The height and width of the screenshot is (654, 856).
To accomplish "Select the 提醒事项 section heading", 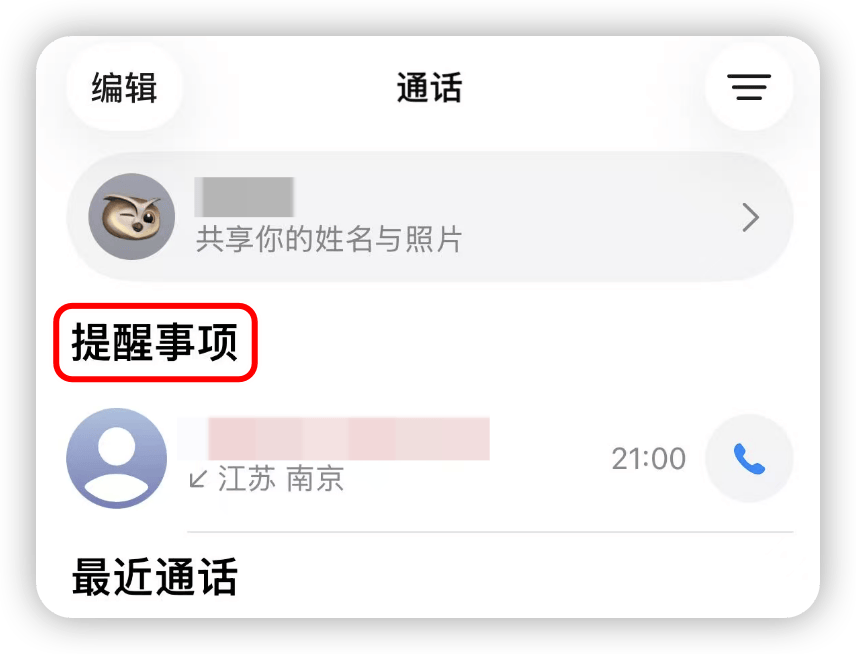I will (155, 342).
